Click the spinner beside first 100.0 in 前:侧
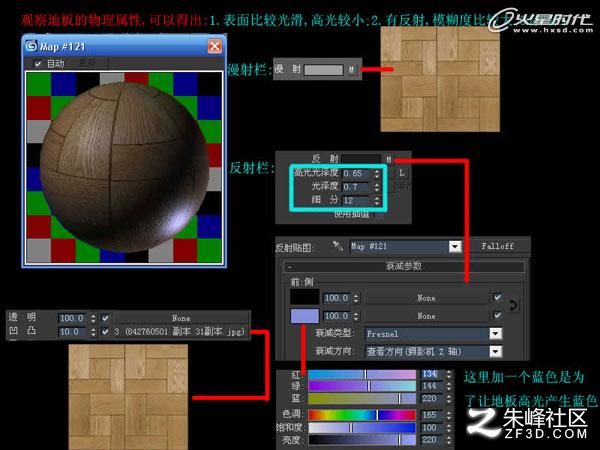600x450 pixels. [356, 298]
